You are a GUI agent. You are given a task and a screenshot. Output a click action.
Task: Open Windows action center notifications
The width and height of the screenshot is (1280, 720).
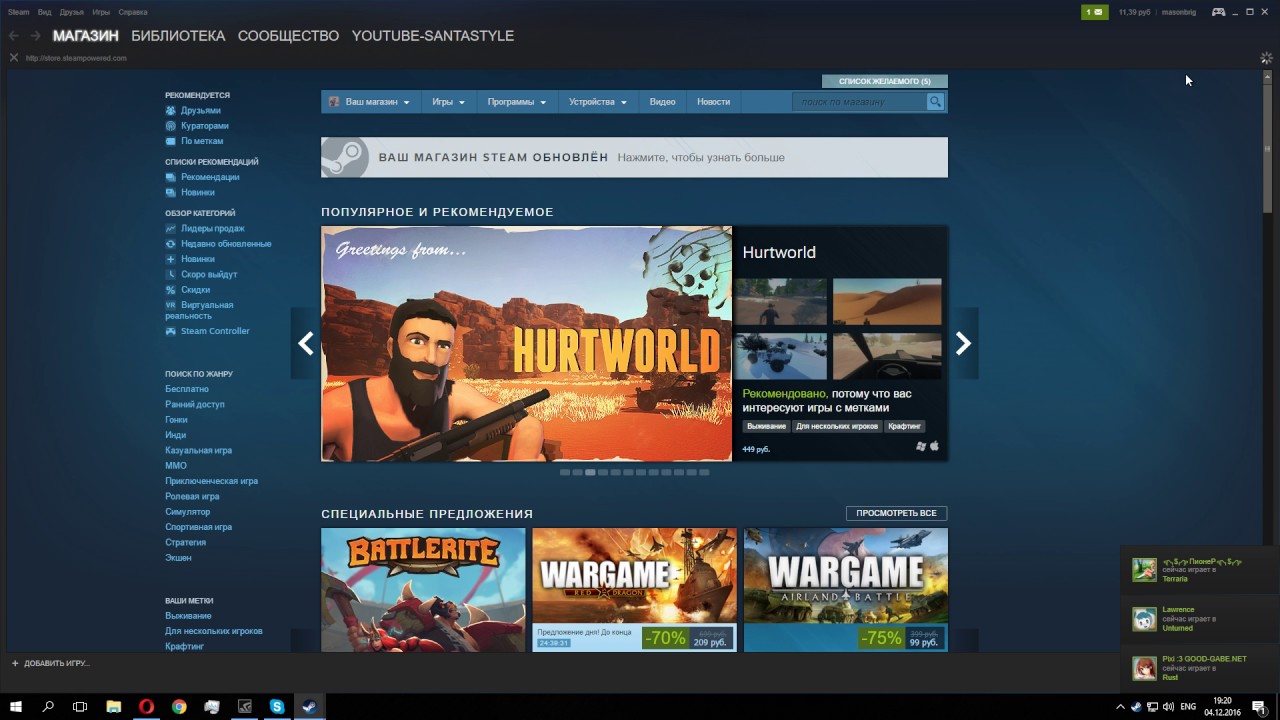pos(1258,707)
